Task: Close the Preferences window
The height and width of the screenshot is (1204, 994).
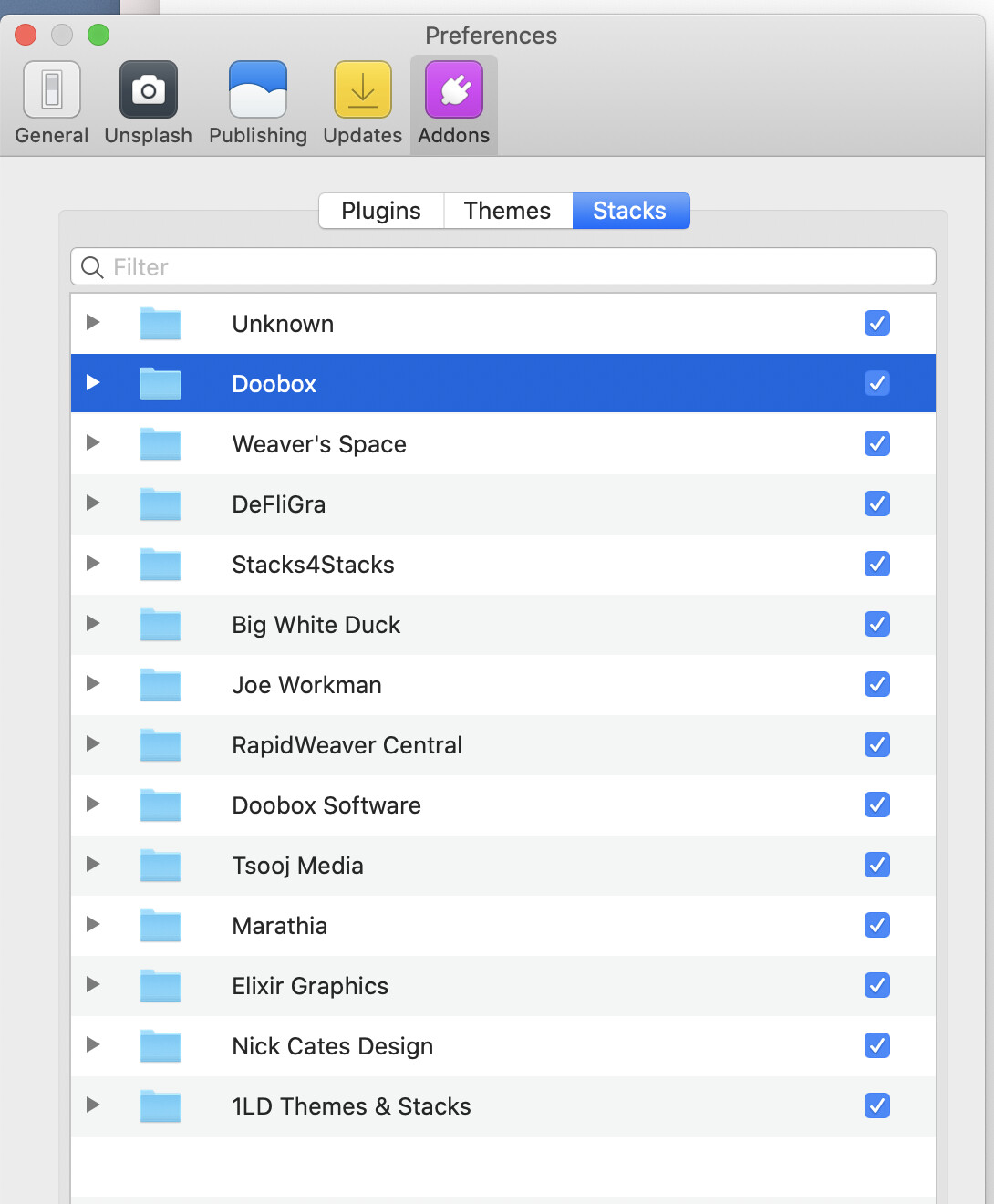Action: pyautogui.click(x=26, y=35)
